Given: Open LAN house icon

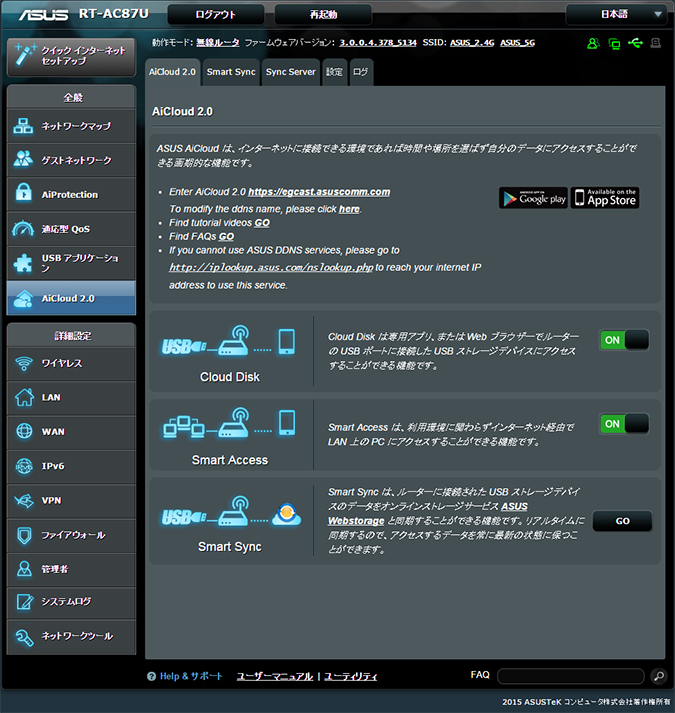Looking at the screenshot, I should pos(24,397).
